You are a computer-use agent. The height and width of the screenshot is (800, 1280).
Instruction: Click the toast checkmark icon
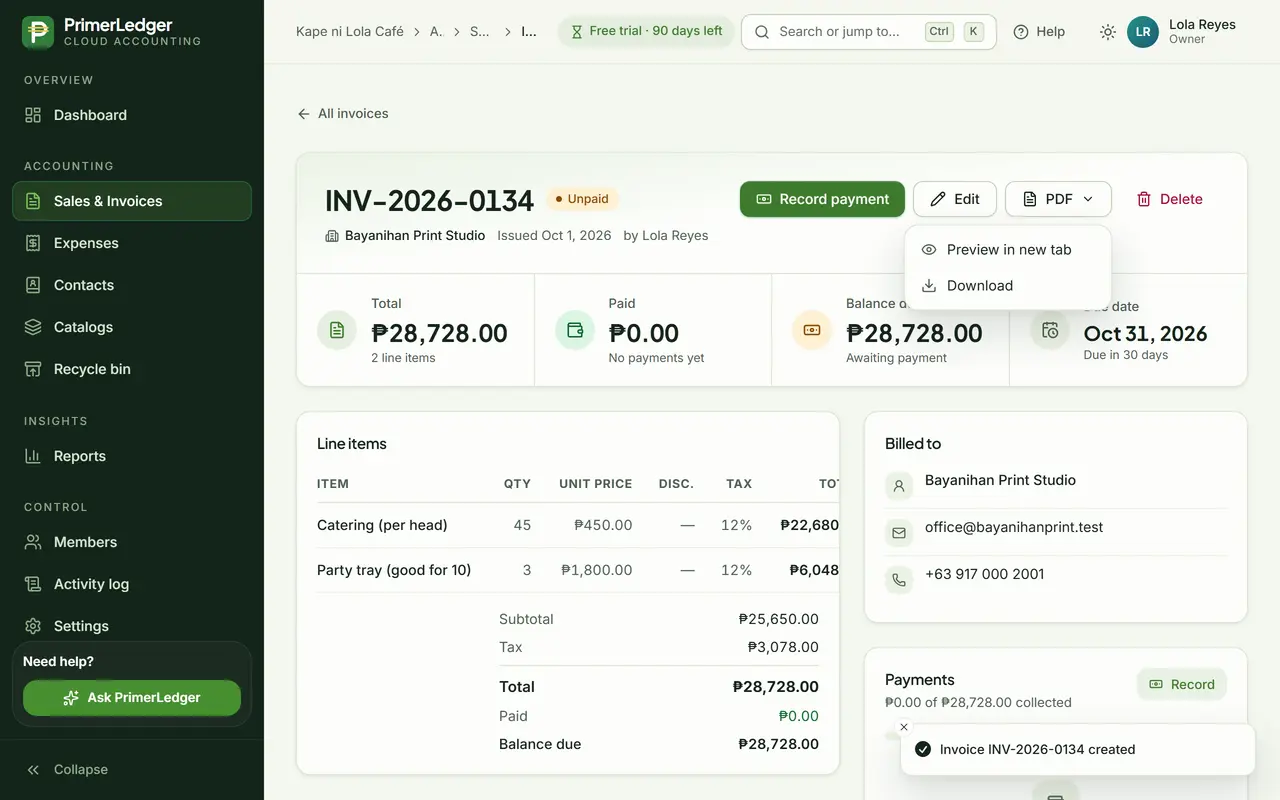[x=923, y=749]
